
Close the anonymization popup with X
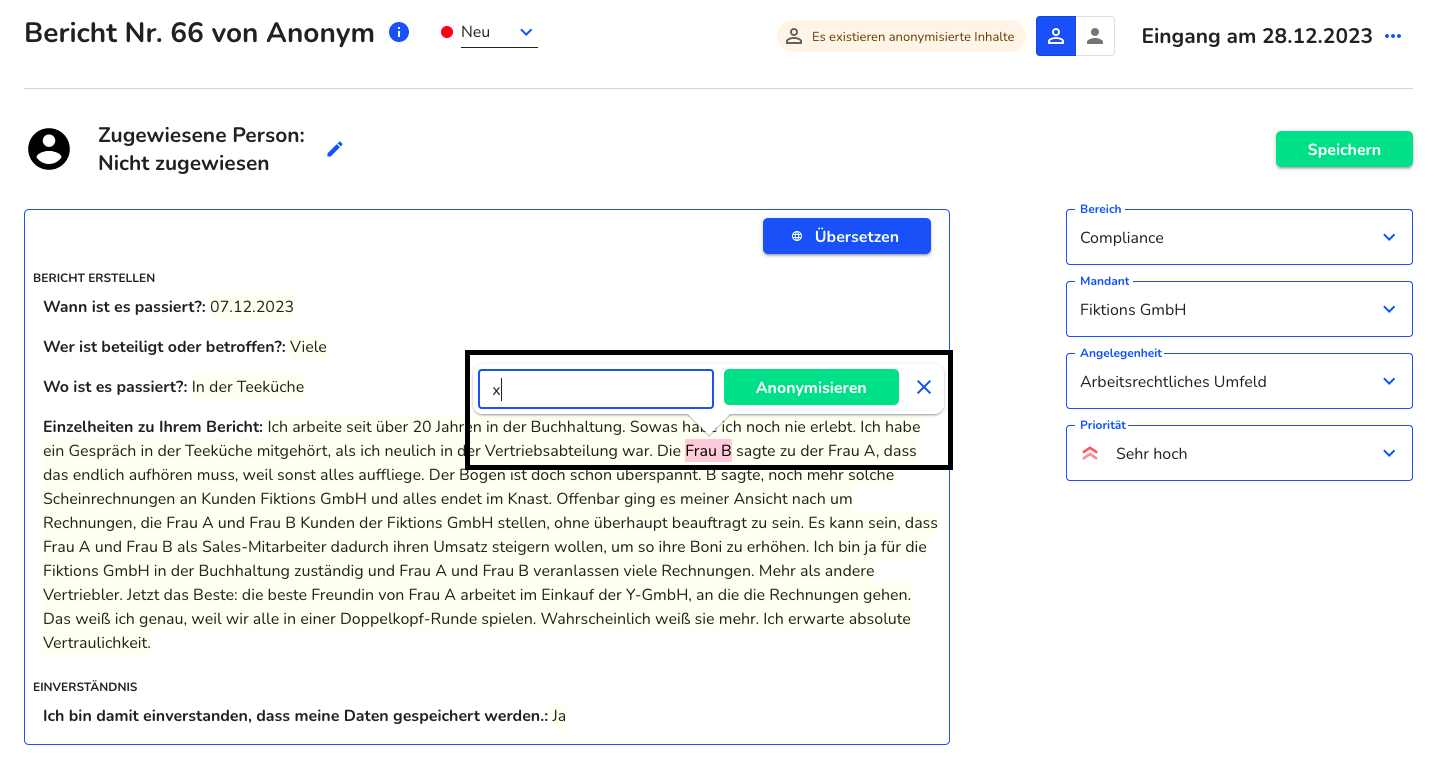click(924, 387)
